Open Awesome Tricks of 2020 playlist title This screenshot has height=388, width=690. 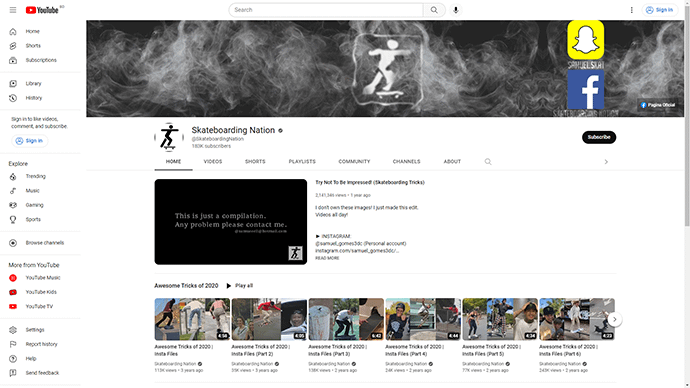pyautogui.click(x=186, y=286)
